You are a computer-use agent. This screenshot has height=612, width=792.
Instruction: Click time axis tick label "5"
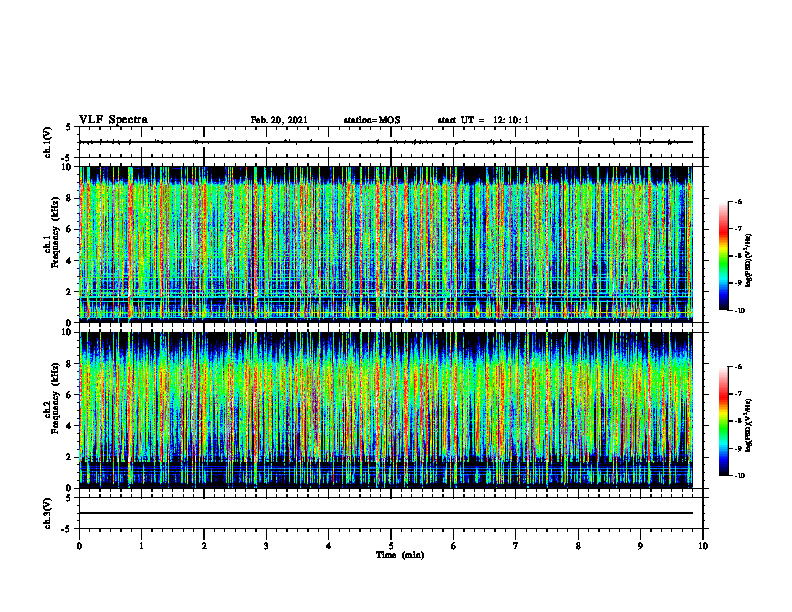tap(391, 546)
